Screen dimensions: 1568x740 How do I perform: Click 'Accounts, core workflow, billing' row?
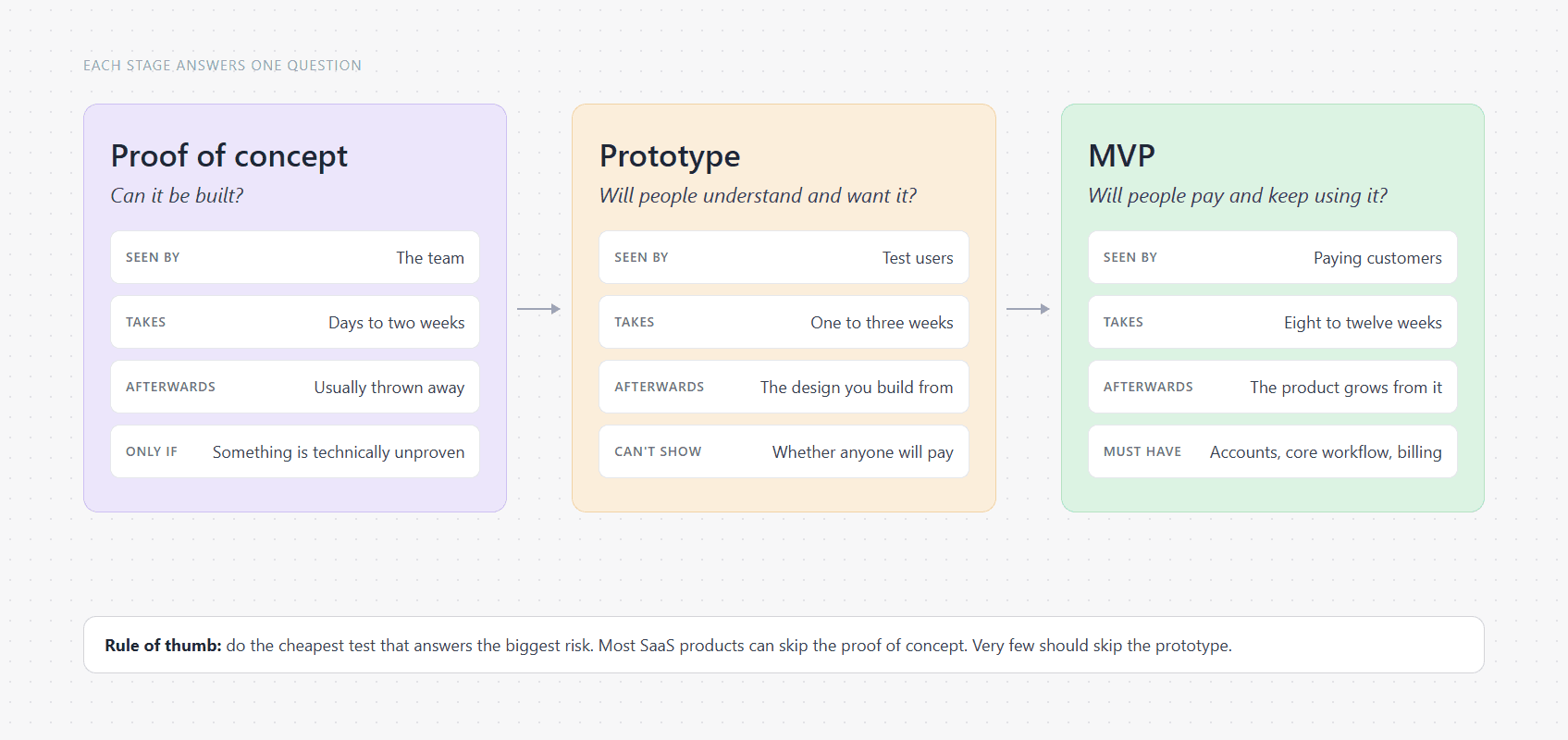pos(1273,451)
